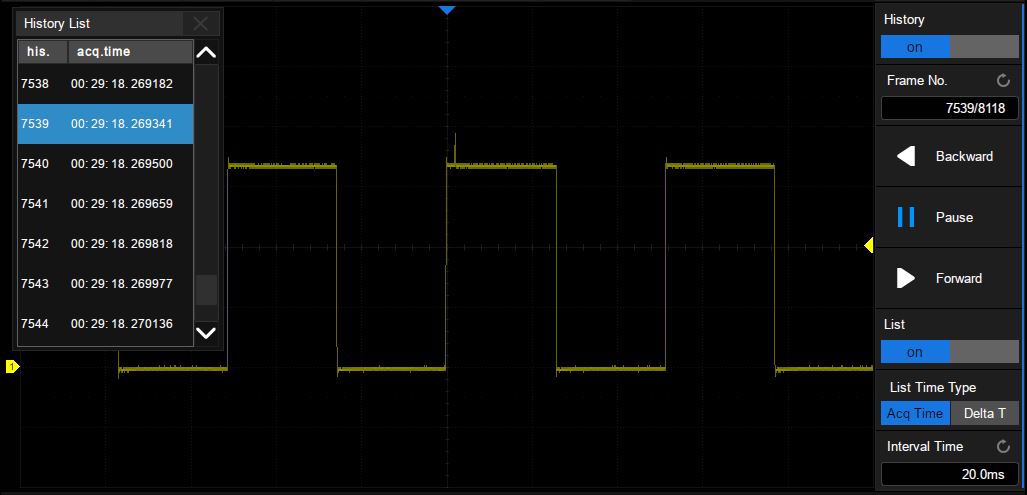Click the Interval Time 20.0ms field
The width and height of the screenshot is (1027, 495).
pos(949,474)
